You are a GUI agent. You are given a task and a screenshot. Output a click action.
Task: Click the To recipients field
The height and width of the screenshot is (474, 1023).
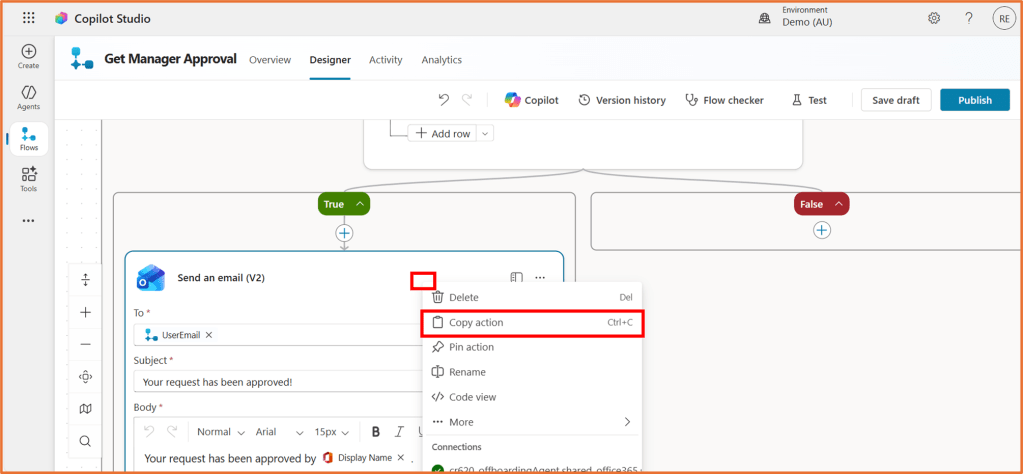(278, 334)
